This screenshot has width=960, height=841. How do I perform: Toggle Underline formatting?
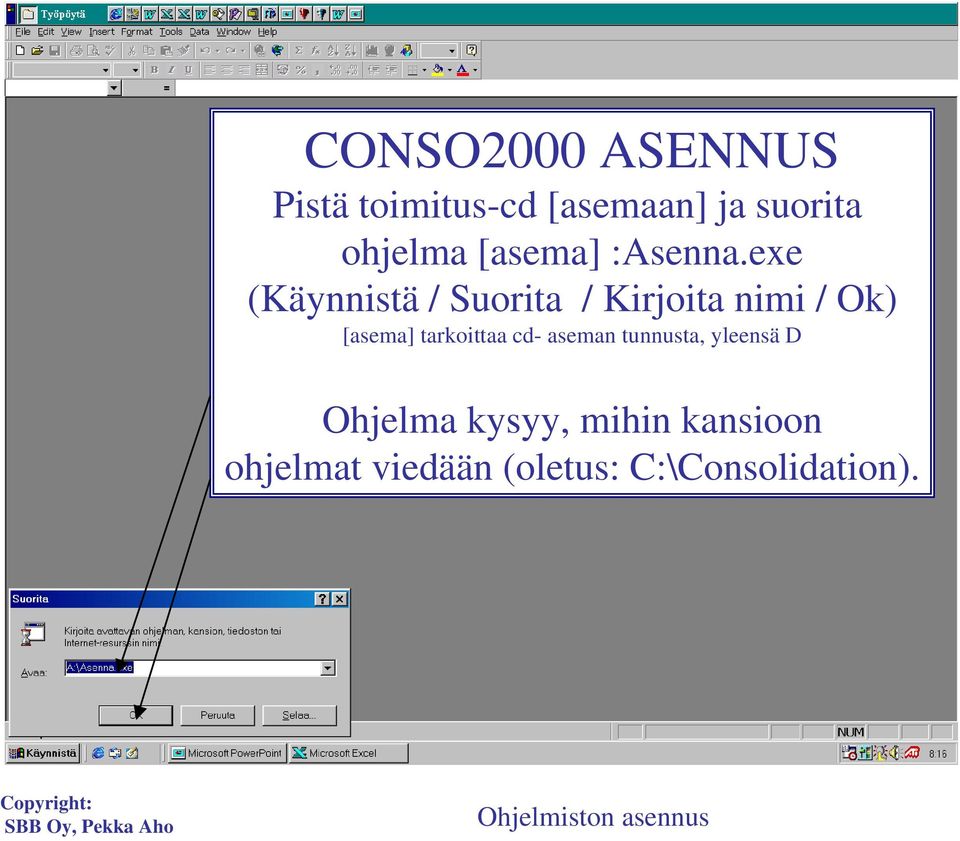[x=189, y=70]
